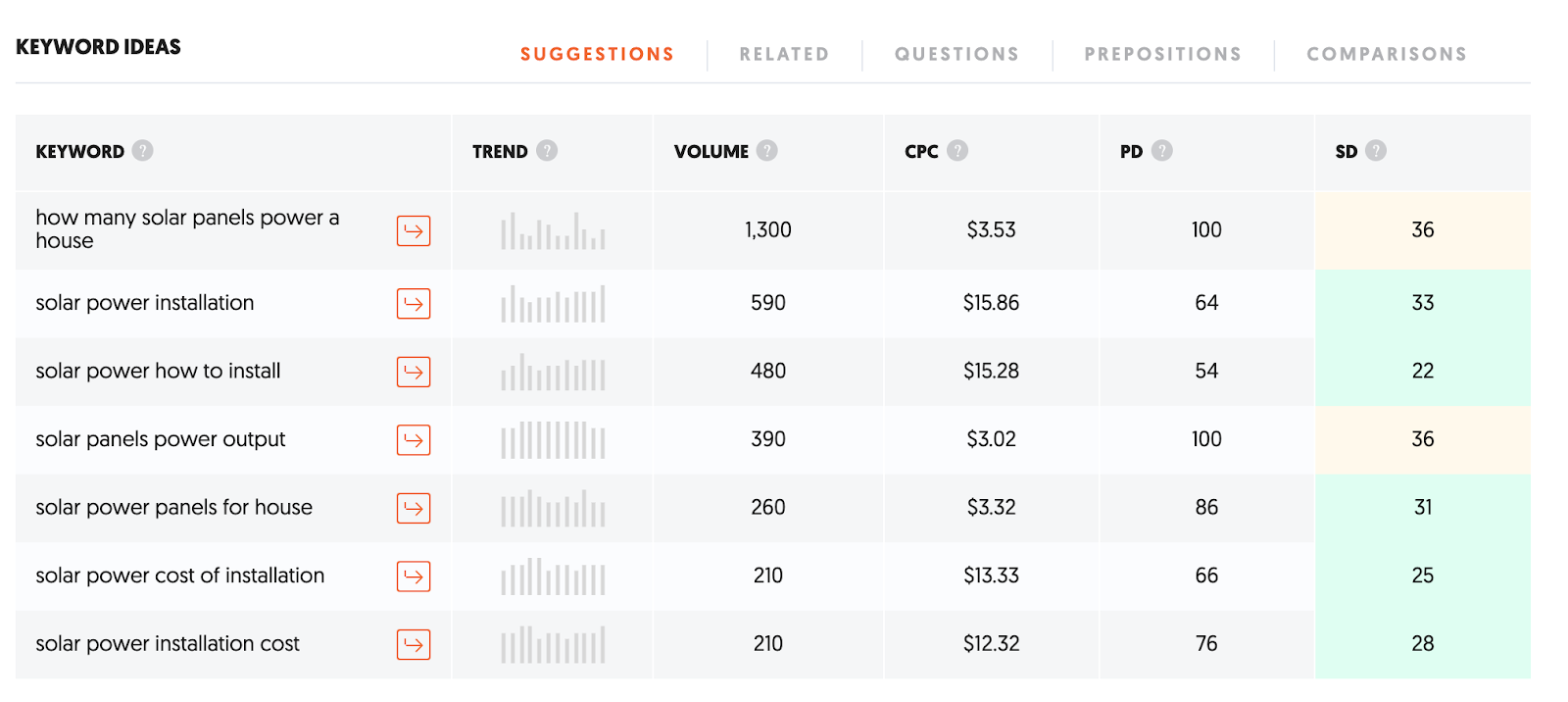Image resolution: width=1568 pixels, height=702 pixels.
Task: Click arrow icon for 'solar power cost of installation'
Action: [414, 577]
